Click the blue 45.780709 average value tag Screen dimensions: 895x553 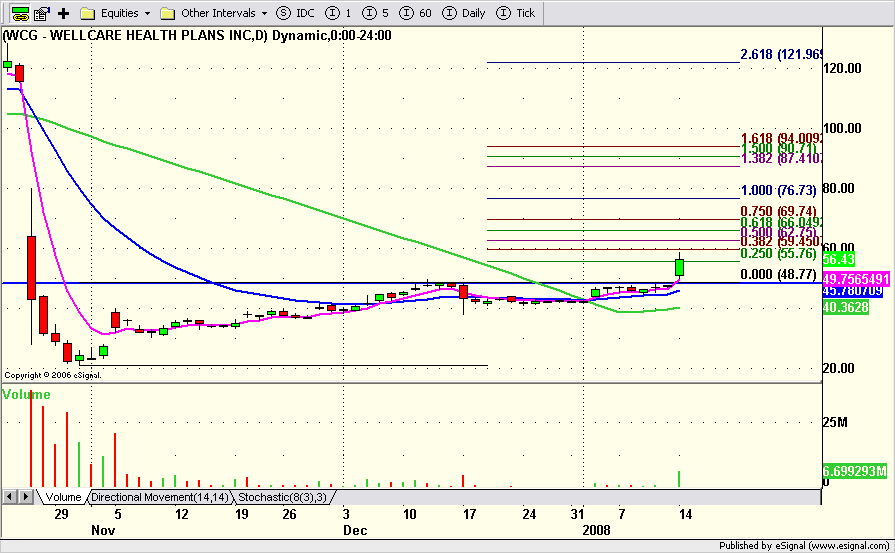click(852, 291)
